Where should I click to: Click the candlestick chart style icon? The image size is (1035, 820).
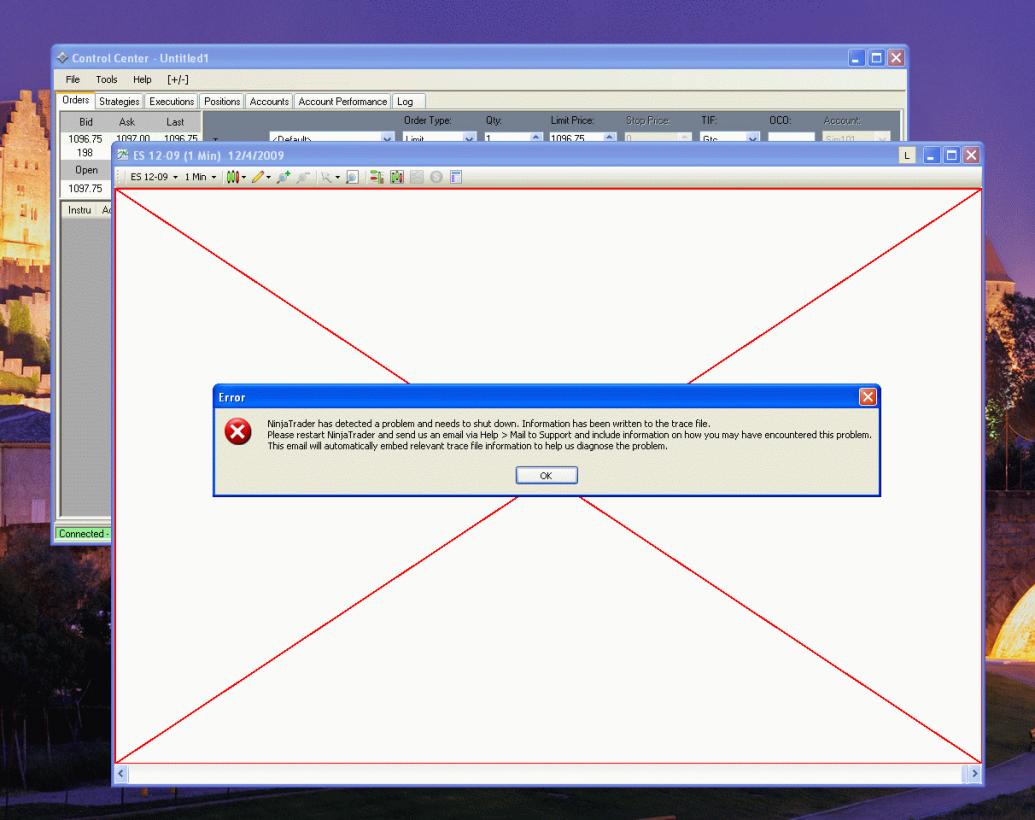(x=232, y=177)
